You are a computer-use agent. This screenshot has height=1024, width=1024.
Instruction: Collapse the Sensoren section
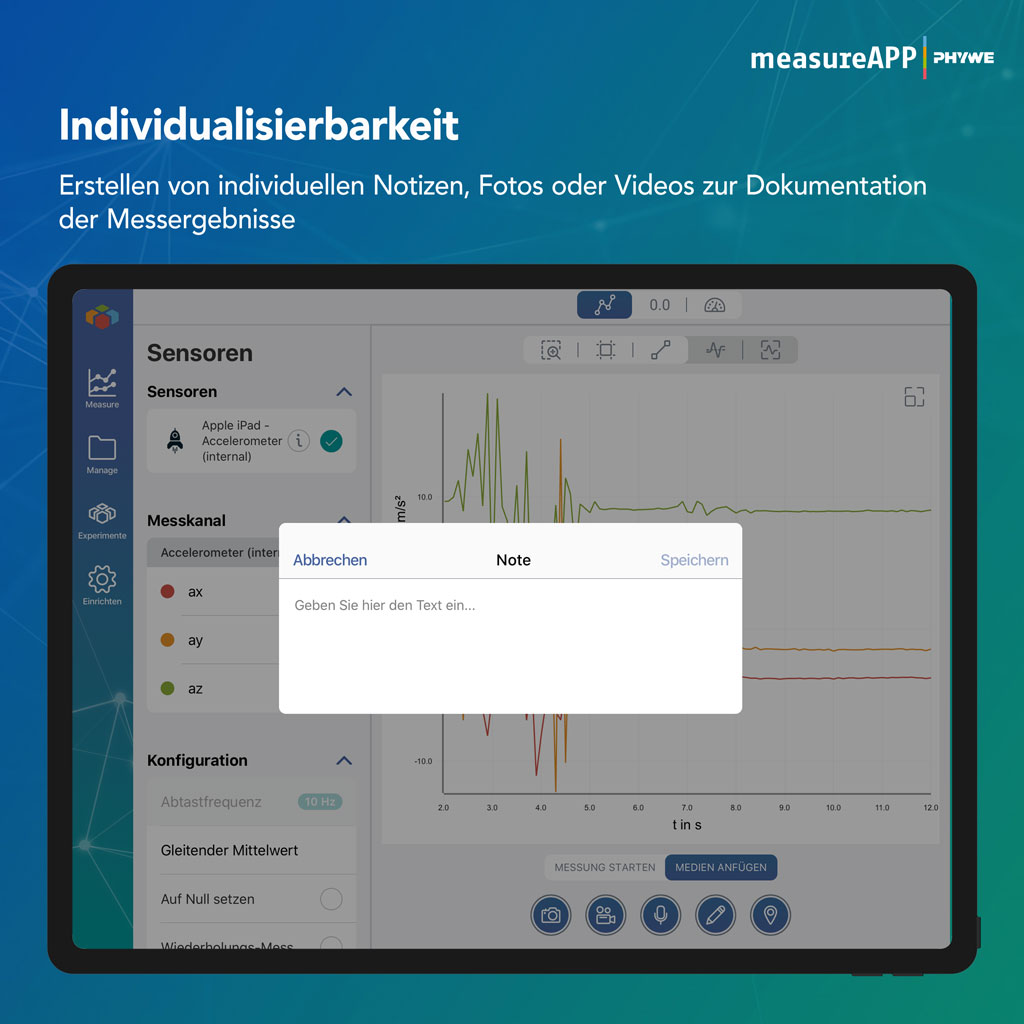[344, 392]
